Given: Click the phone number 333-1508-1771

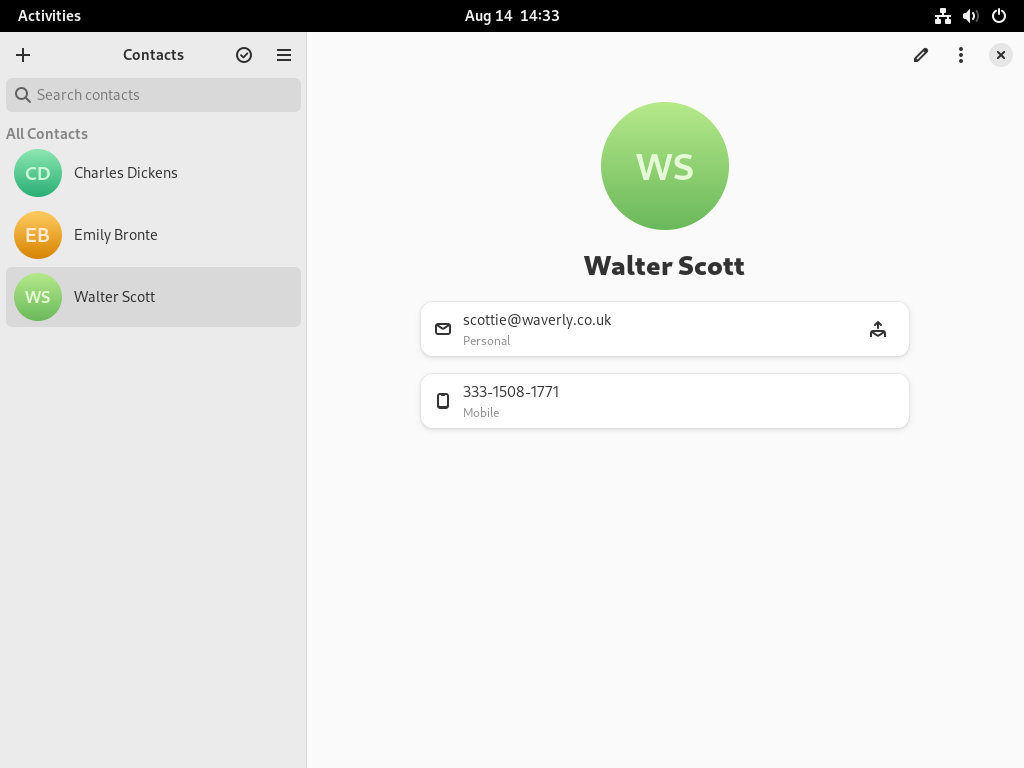Looking at the screenshot, I should pos(511,392).
